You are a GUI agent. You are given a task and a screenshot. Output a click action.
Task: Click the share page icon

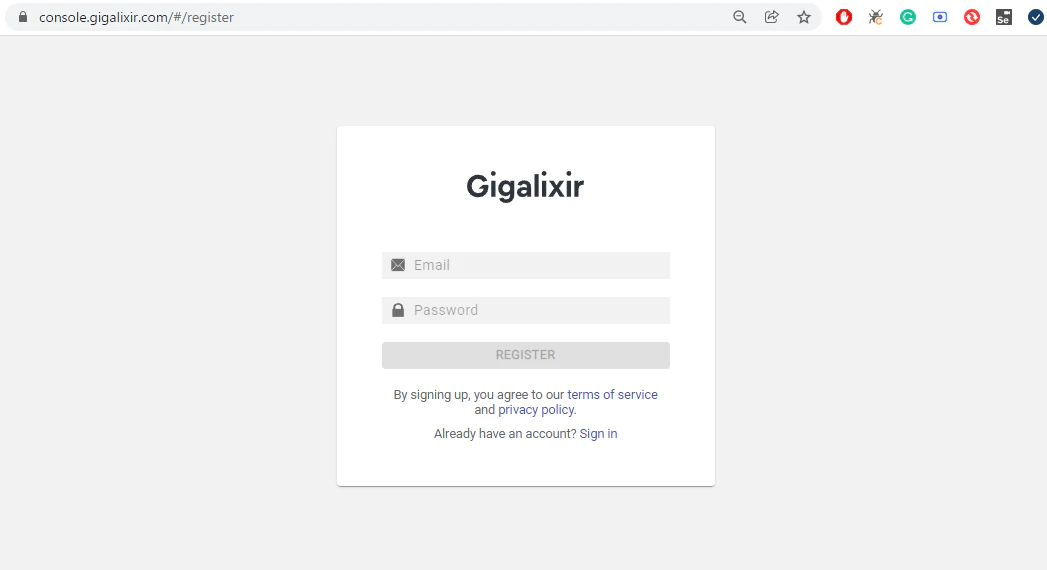[771, 17]
